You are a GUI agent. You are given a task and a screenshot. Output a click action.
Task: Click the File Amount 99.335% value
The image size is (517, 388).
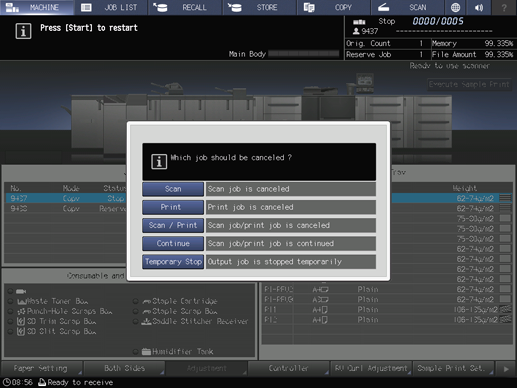coord(499,54)
